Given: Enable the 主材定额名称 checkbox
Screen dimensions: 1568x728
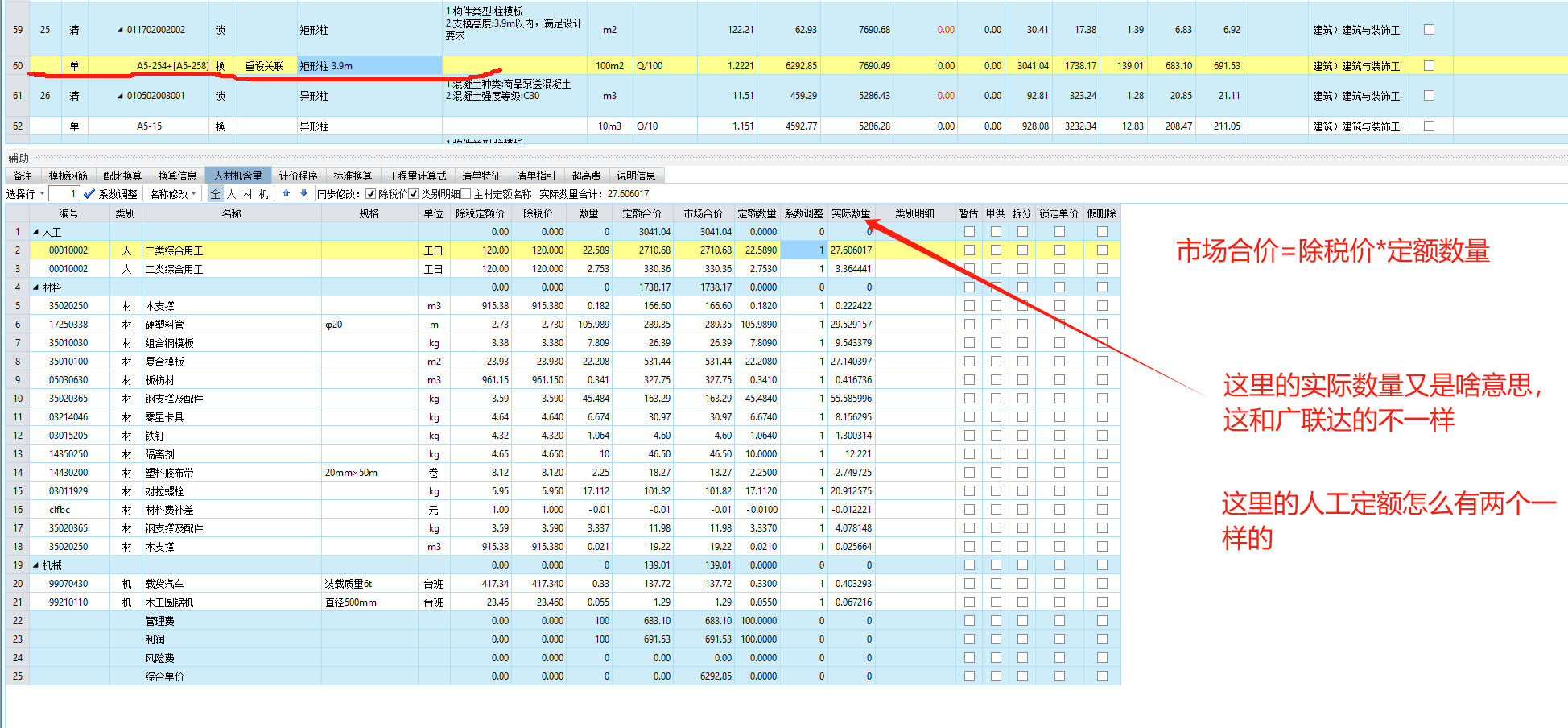Looking at the screenshot, I should 466,194.
